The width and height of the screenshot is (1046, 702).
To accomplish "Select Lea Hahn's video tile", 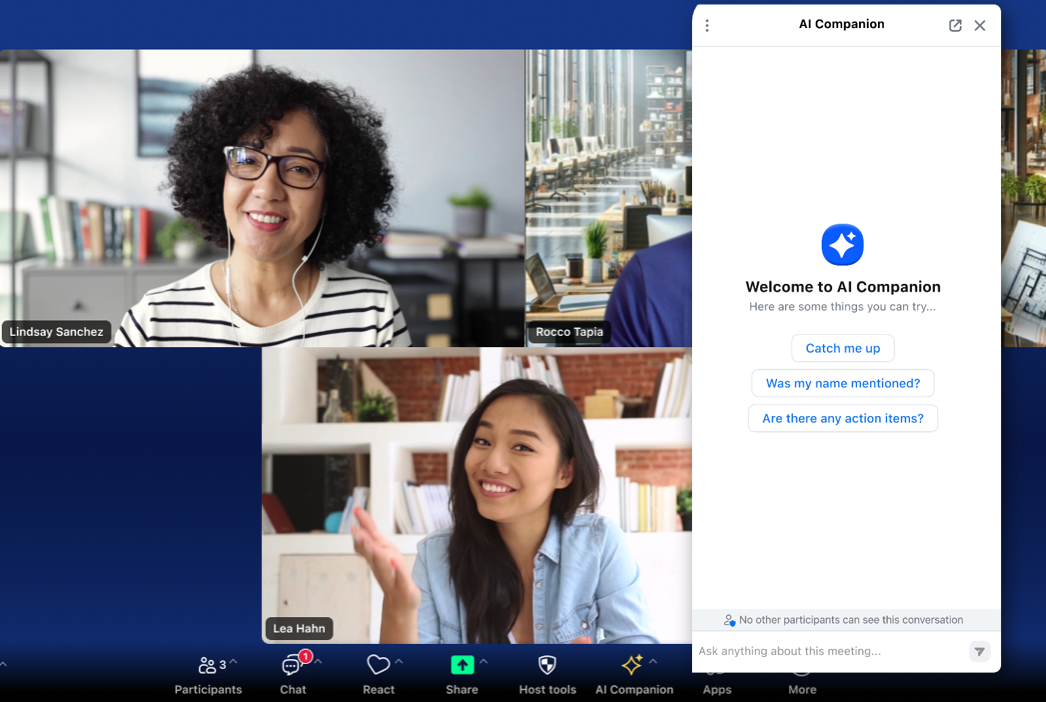I will (477, 495).
